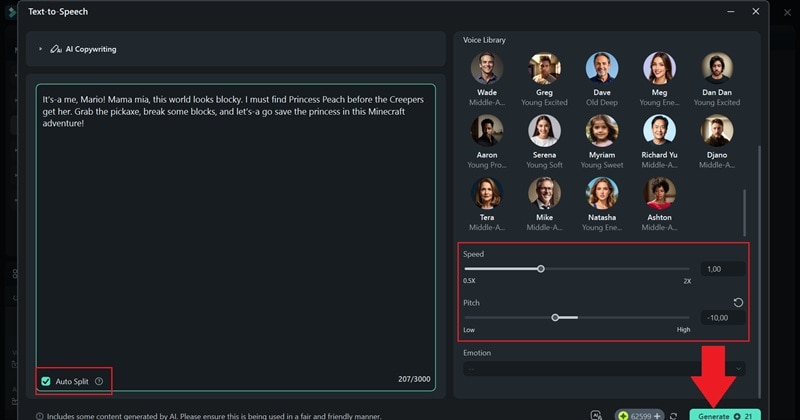Click the Speed slider handle
The width and height of the screenshot is (800, 420).
pos(541,268)
